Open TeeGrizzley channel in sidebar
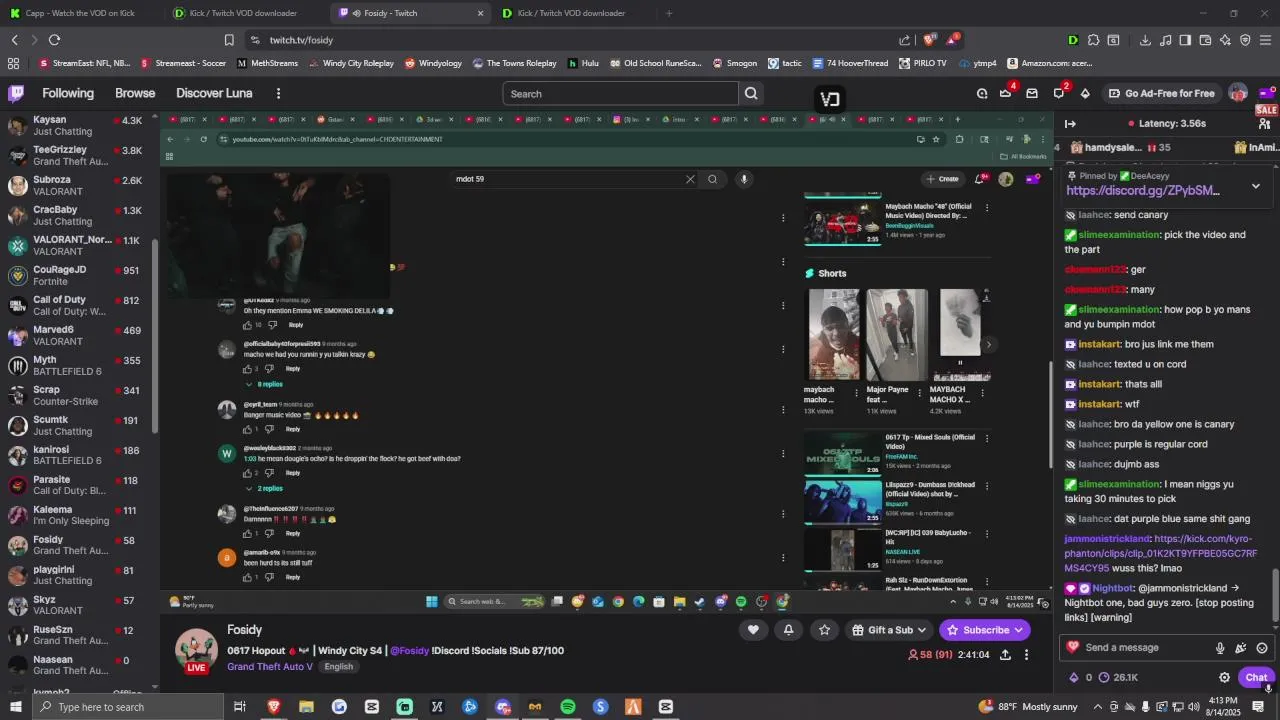 coord(75,155)
